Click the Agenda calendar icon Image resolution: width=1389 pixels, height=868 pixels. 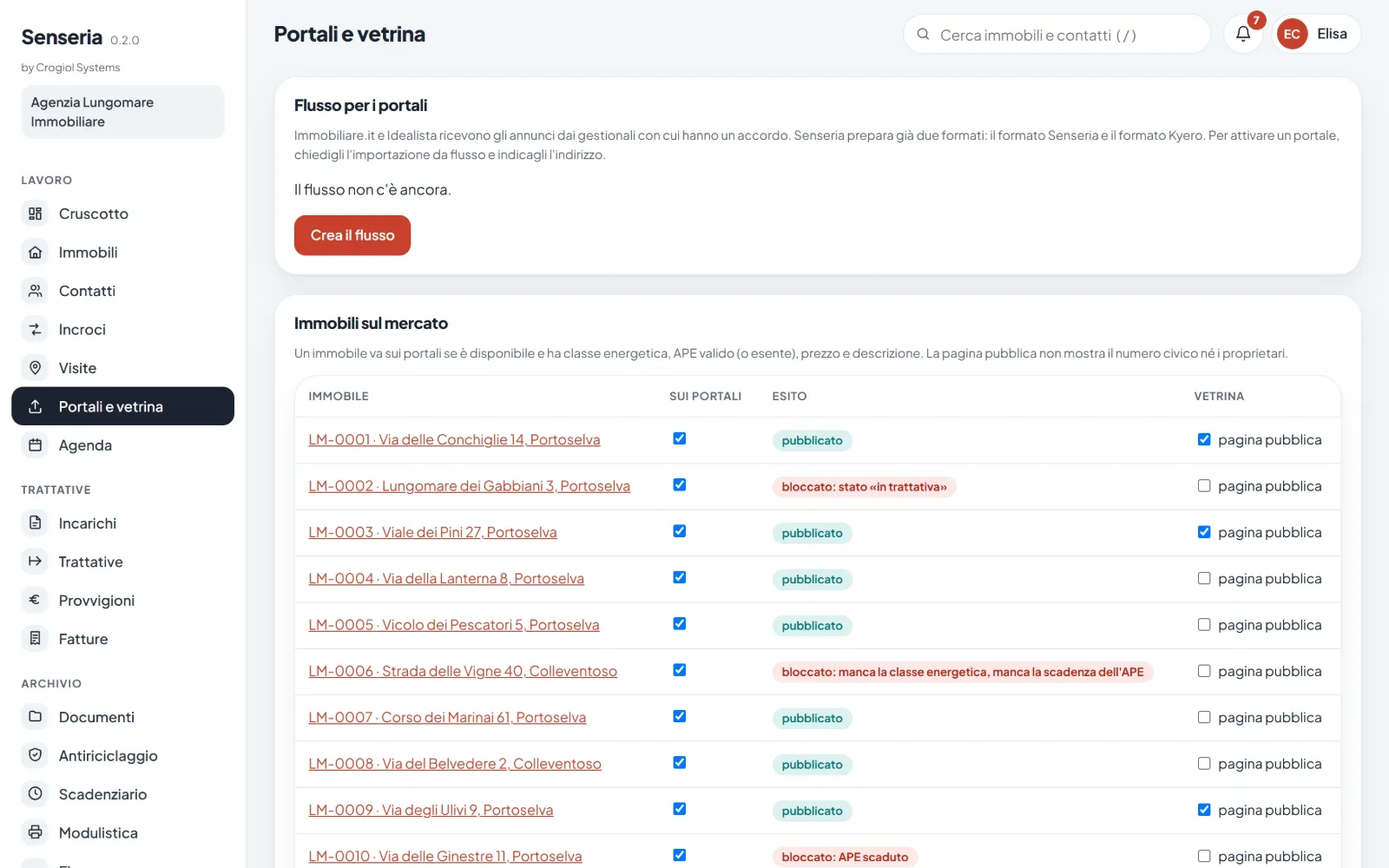pos(35,445)
